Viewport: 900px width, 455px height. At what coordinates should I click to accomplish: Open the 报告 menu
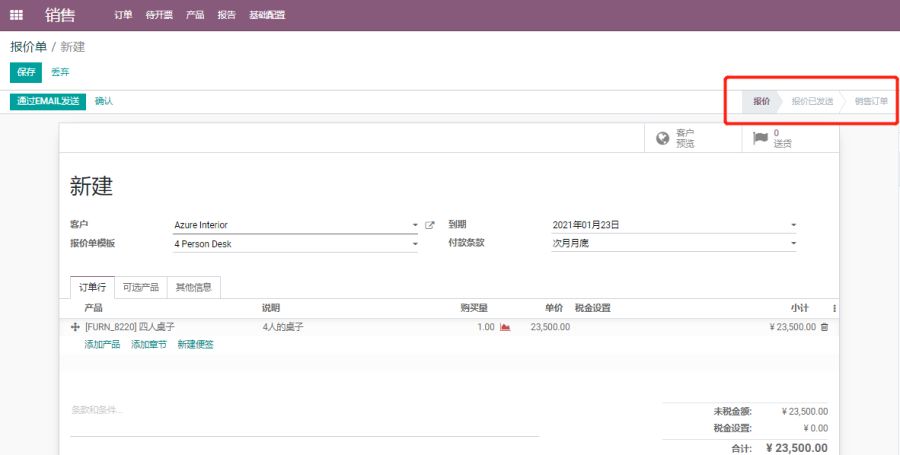(x=227, y=15)
